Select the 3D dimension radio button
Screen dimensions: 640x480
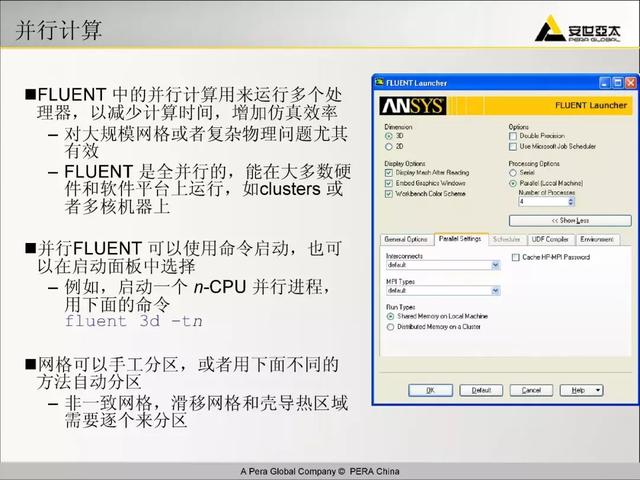pyautogui.click(x=389, y=136)
